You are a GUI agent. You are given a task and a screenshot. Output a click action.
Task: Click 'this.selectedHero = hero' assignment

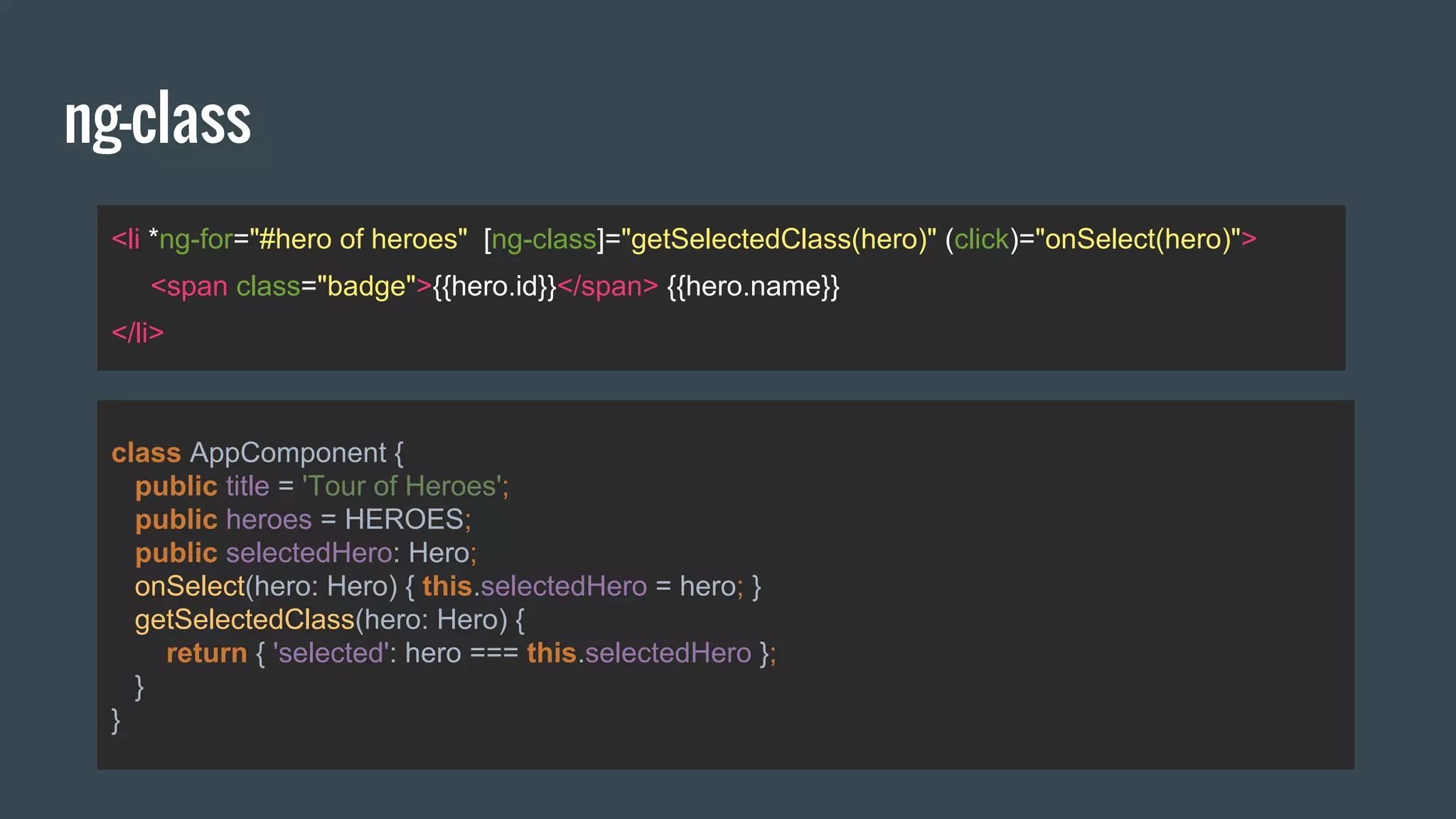coord(579,587)
